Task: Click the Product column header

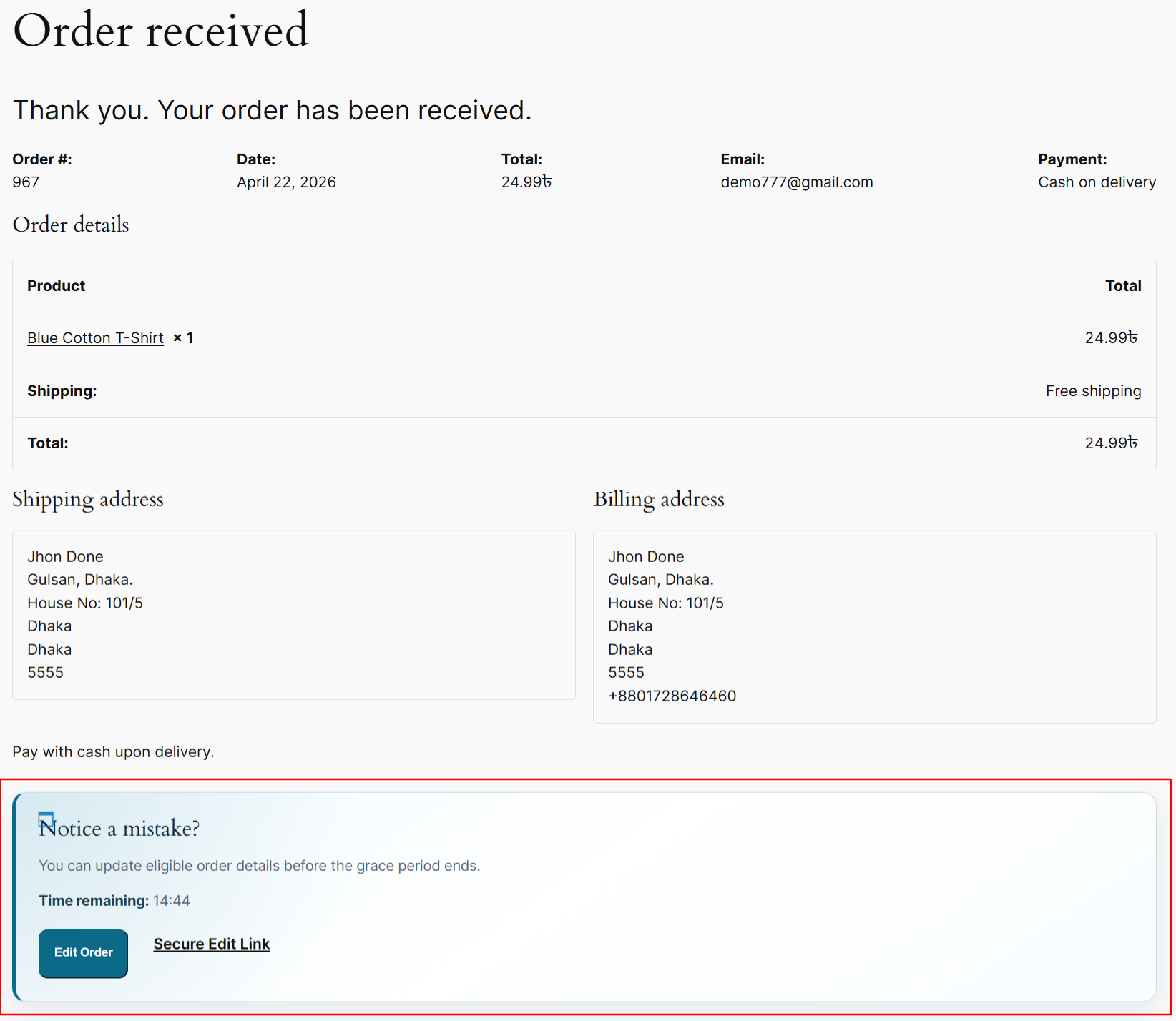Action: pyautogui.click(x=56, y=285)
